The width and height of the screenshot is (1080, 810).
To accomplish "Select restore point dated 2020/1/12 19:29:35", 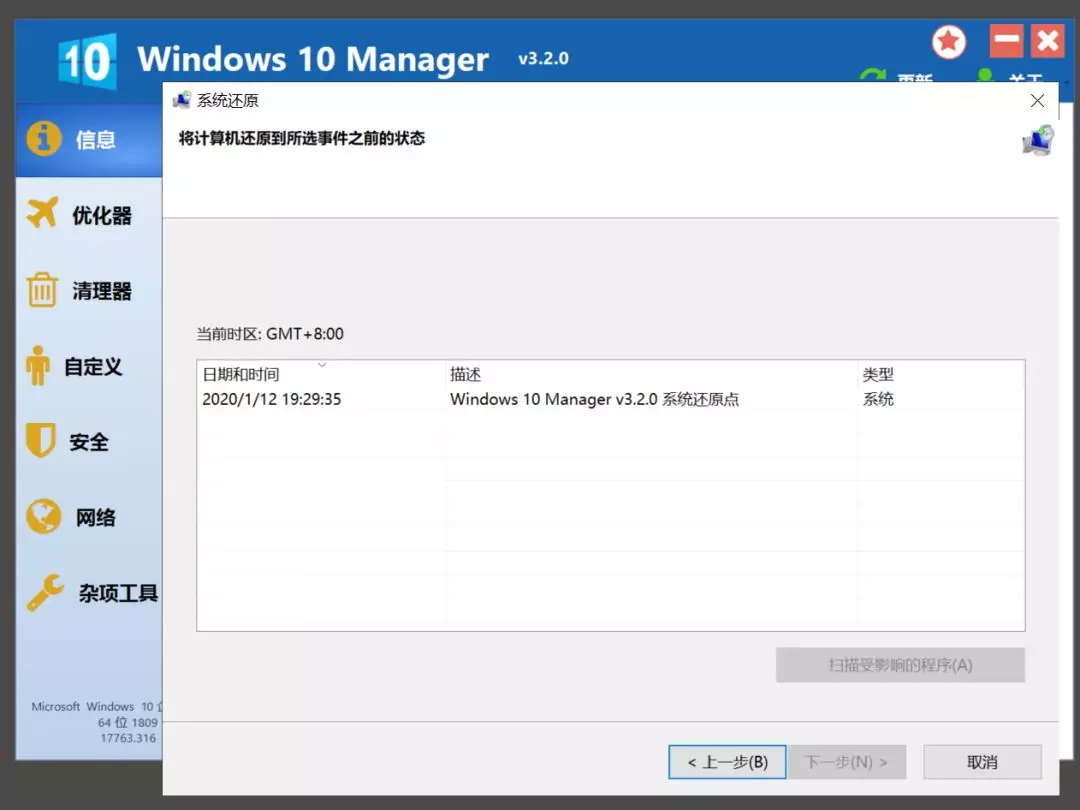I will (271, 399).
